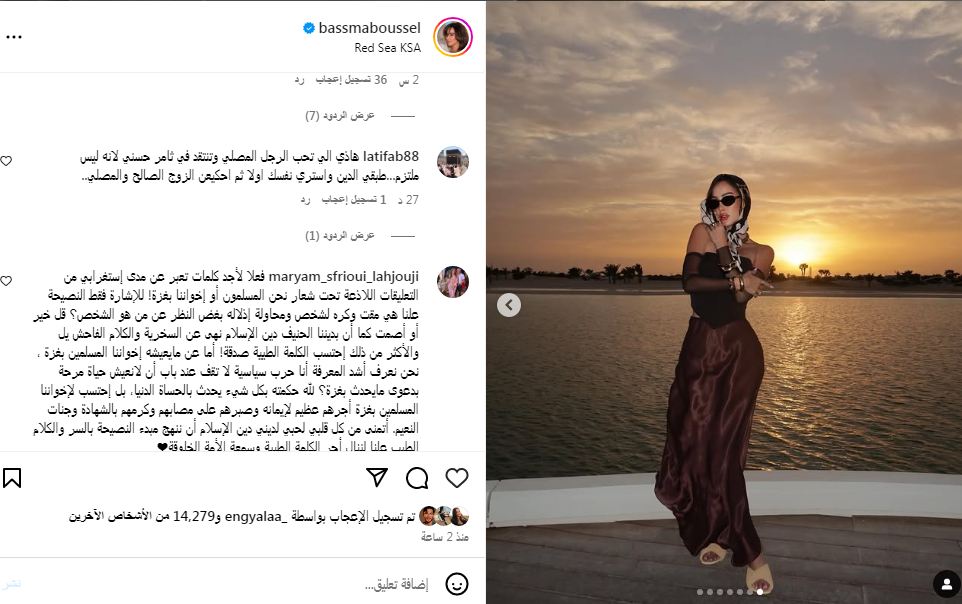Like latifab88's comment
Image resolution: width=962 pixels, height=604 pixels.
tap(6, 161)
